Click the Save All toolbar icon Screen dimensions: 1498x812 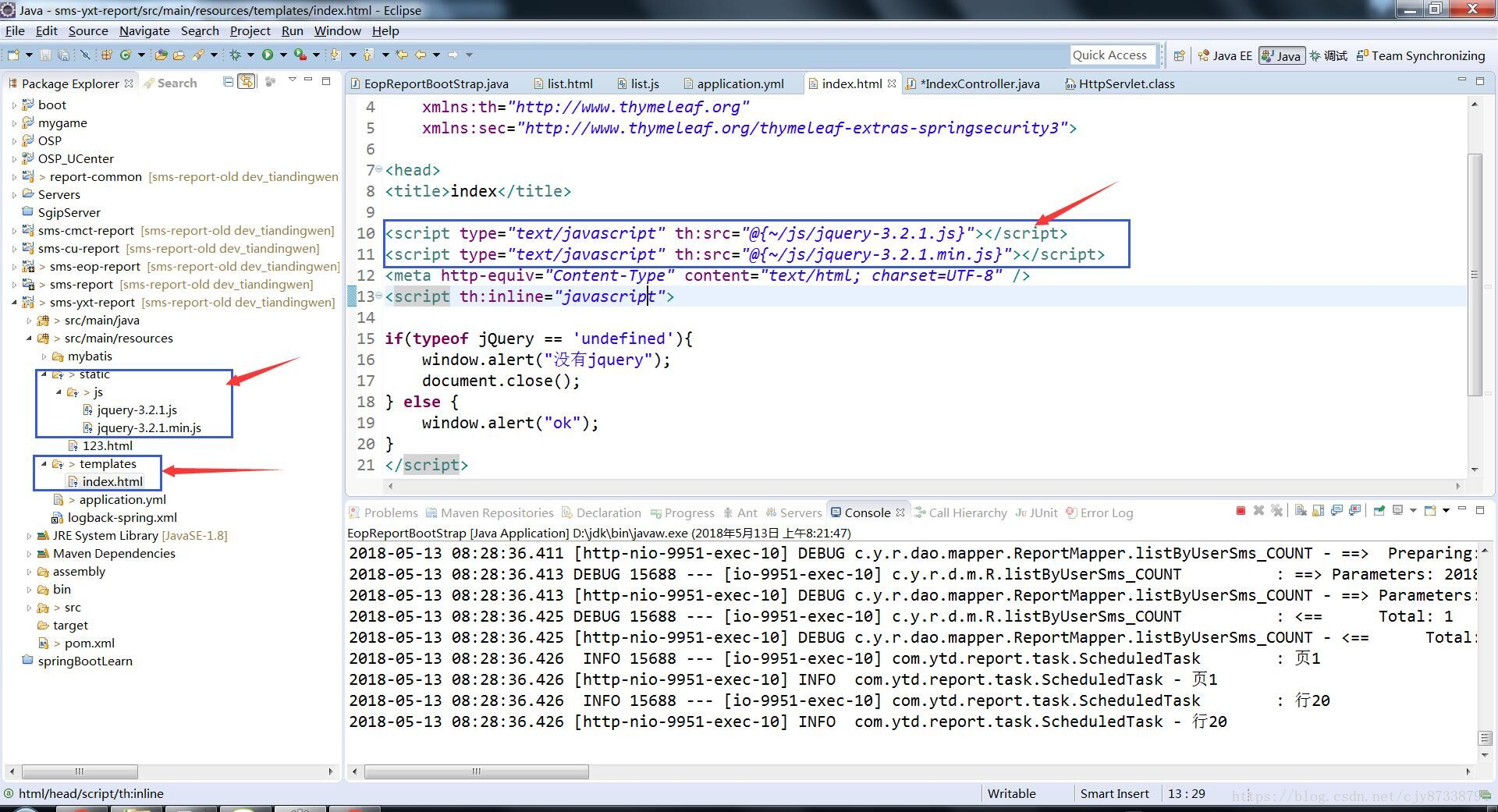pyautogui.click(x=63, y=55)
